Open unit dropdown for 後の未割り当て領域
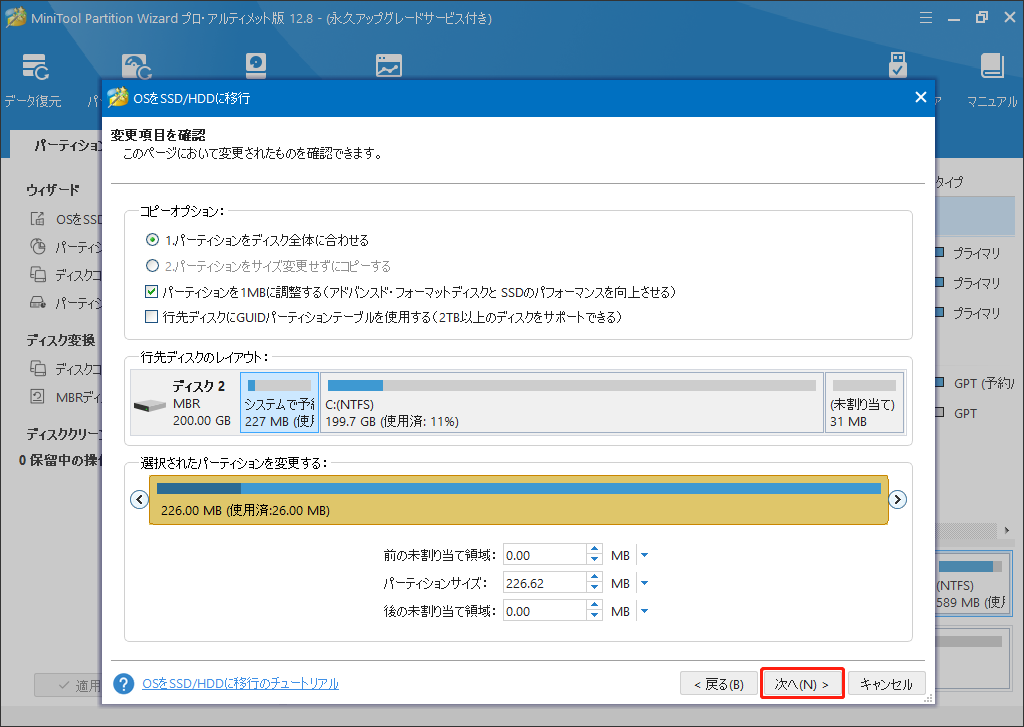The image size is (1024, 727). [644, 611]
